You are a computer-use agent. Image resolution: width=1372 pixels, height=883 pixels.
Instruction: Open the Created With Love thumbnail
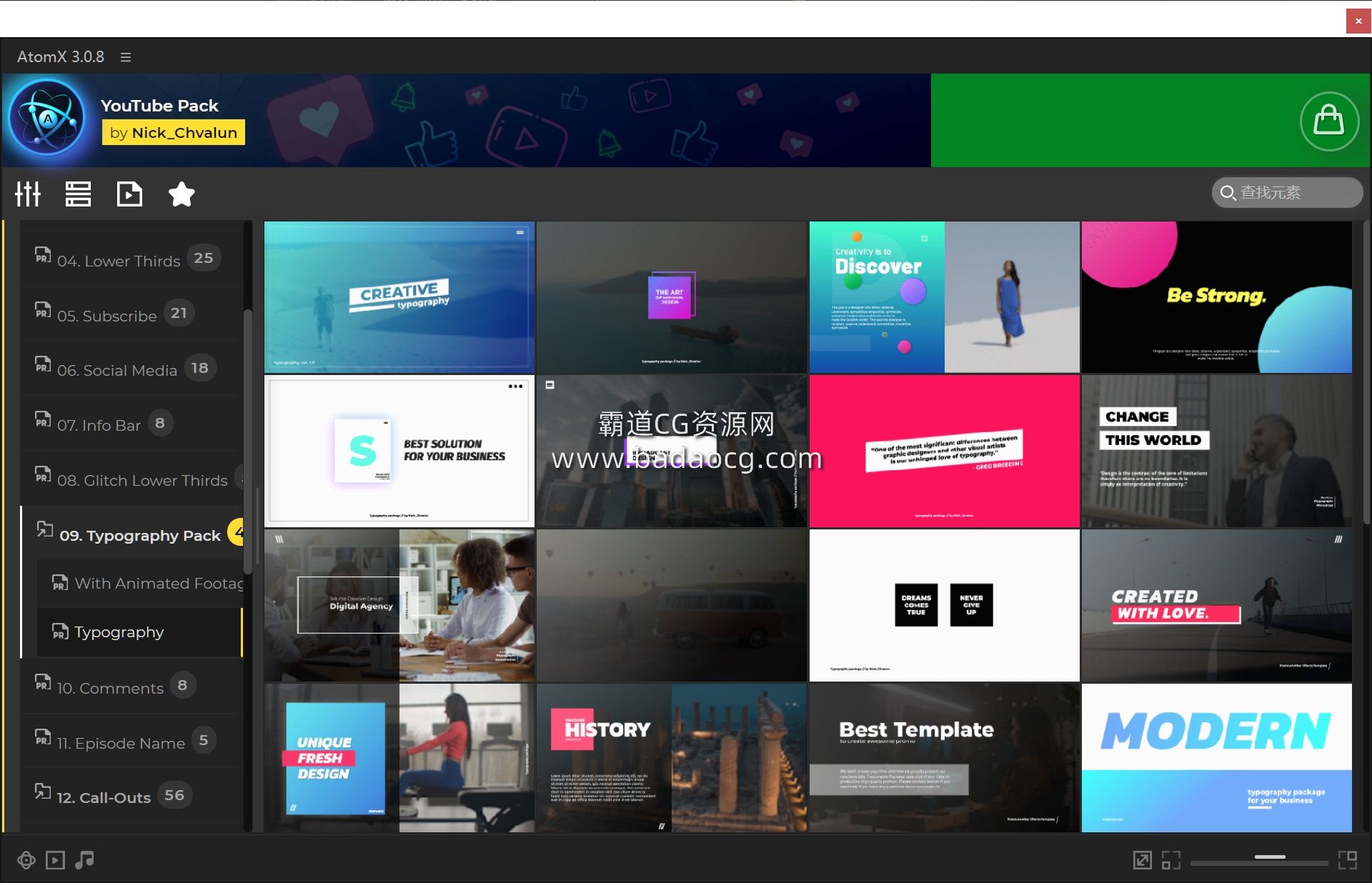[x=1216, y=605]
